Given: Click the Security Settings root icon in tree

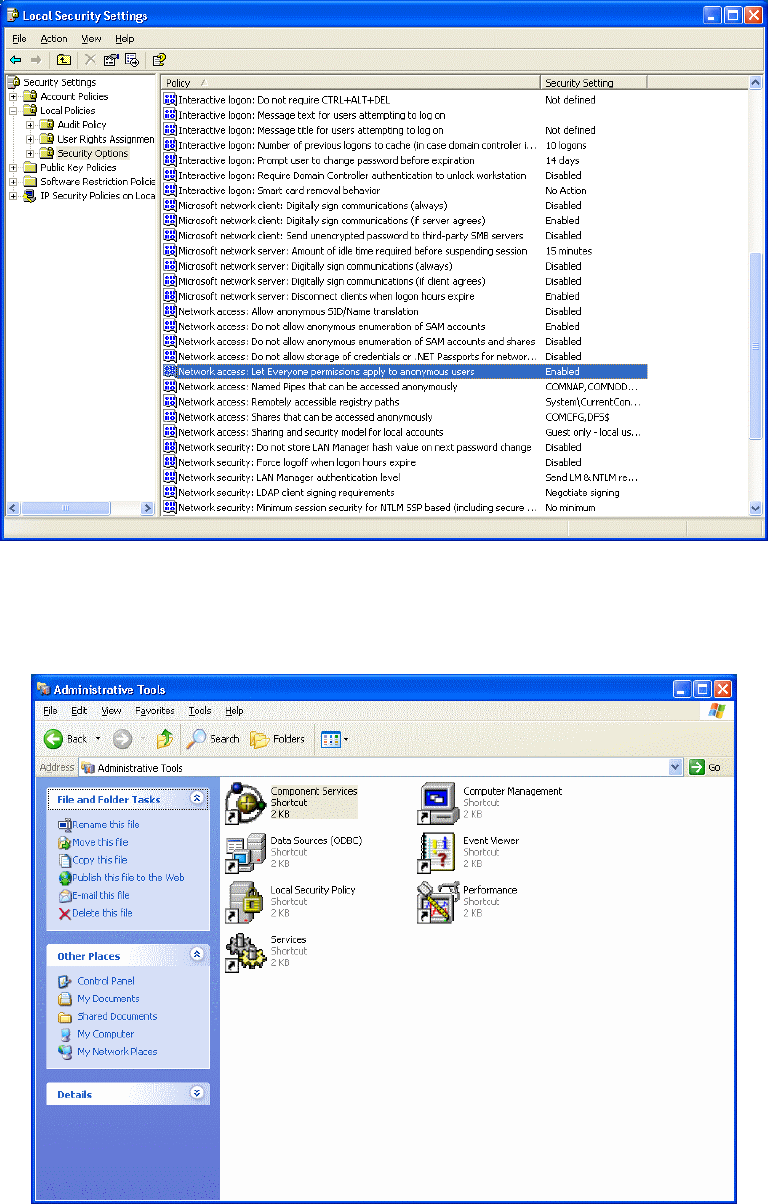Looking at the screenshot, I should click(14, 82).
